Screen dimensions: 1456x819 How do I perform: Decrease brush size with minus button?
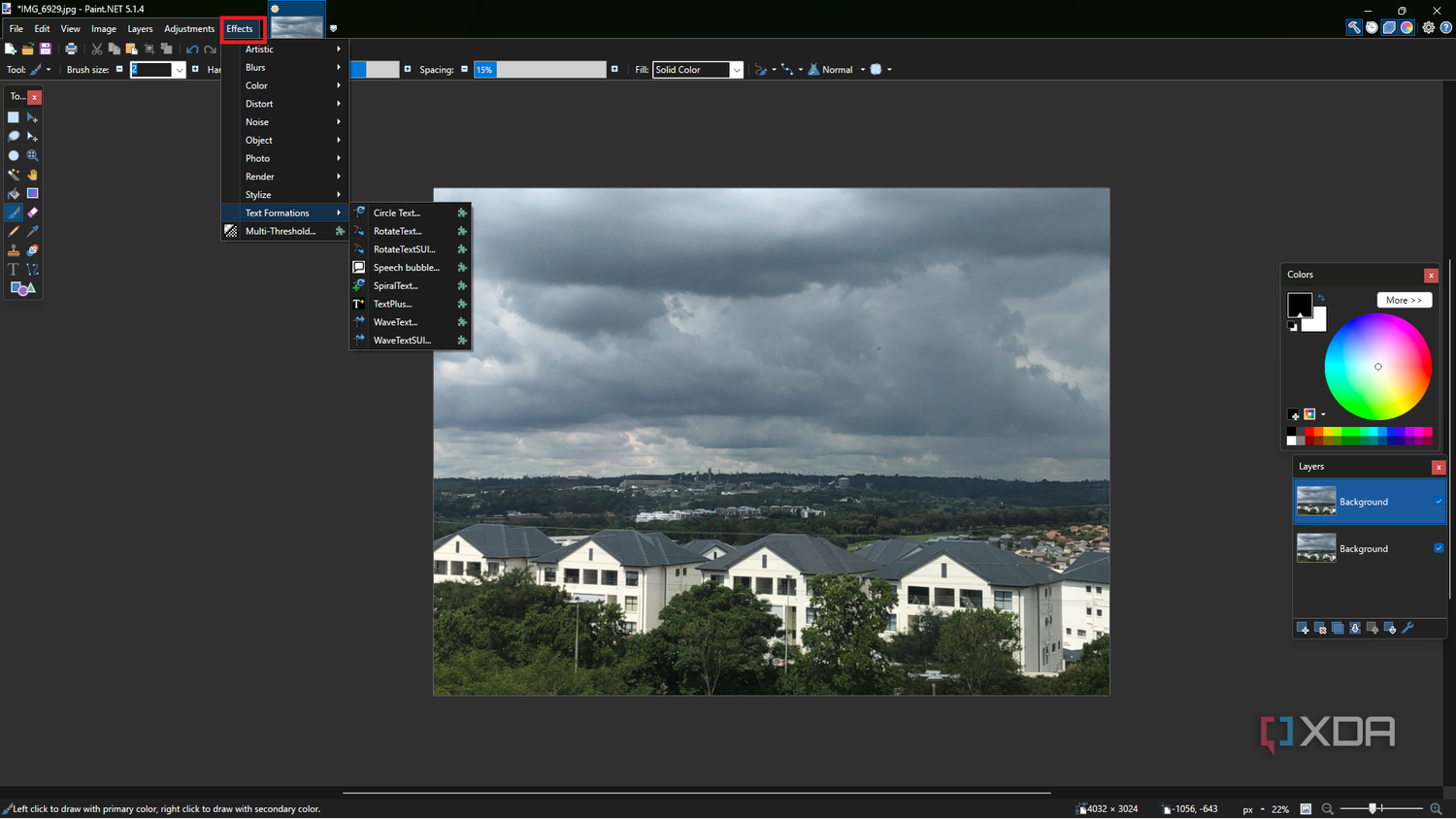point(119,70)
